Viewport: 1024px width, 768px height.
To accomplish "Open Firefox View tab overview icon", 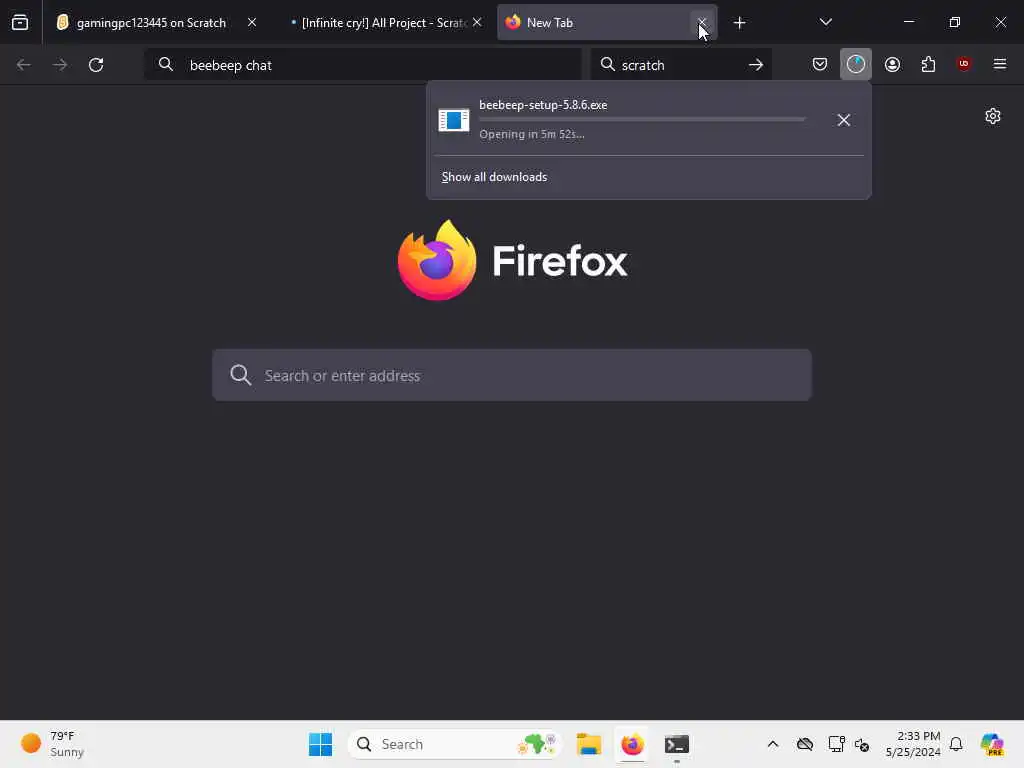I will 20,23.
